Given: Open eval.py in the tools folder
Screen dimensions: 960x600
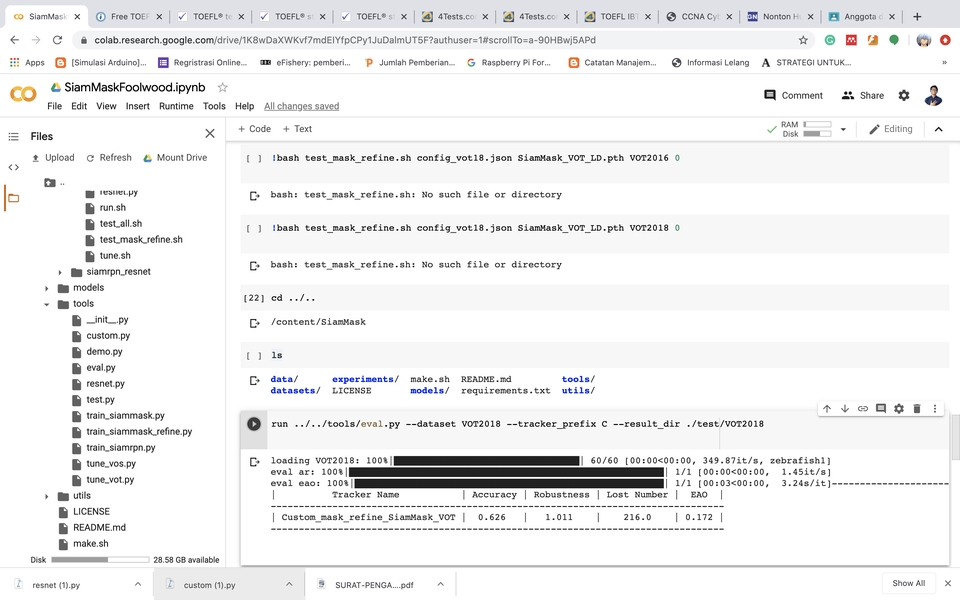Looking at the screenshot, I should pyautogui.click(x=100, y=367).
